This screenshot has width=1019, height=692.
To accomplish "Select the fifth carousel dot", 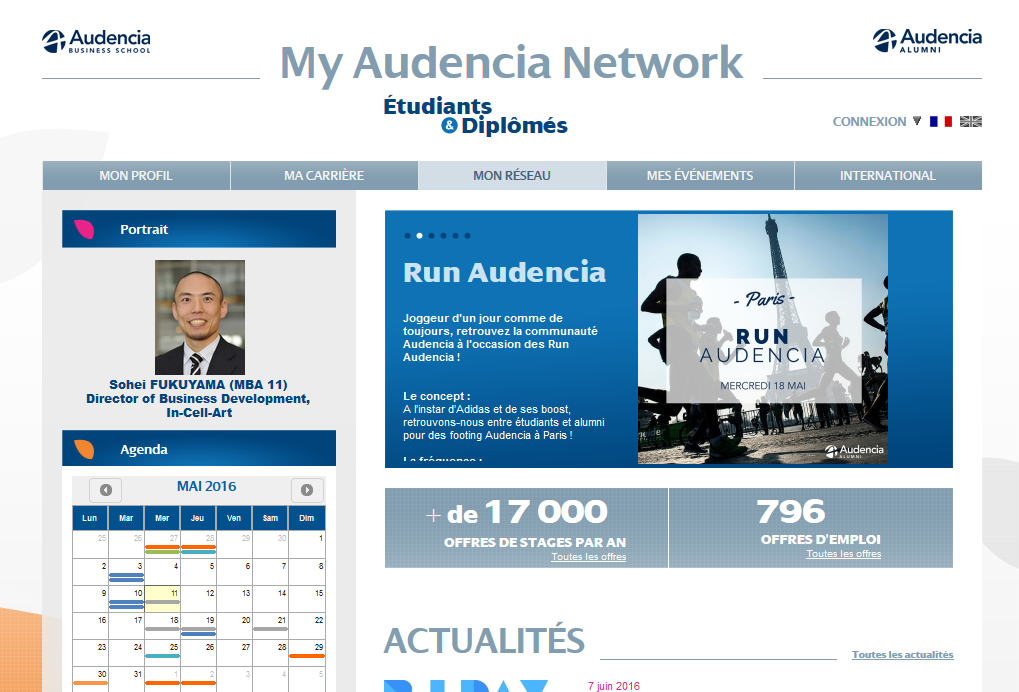I will 456,236.
